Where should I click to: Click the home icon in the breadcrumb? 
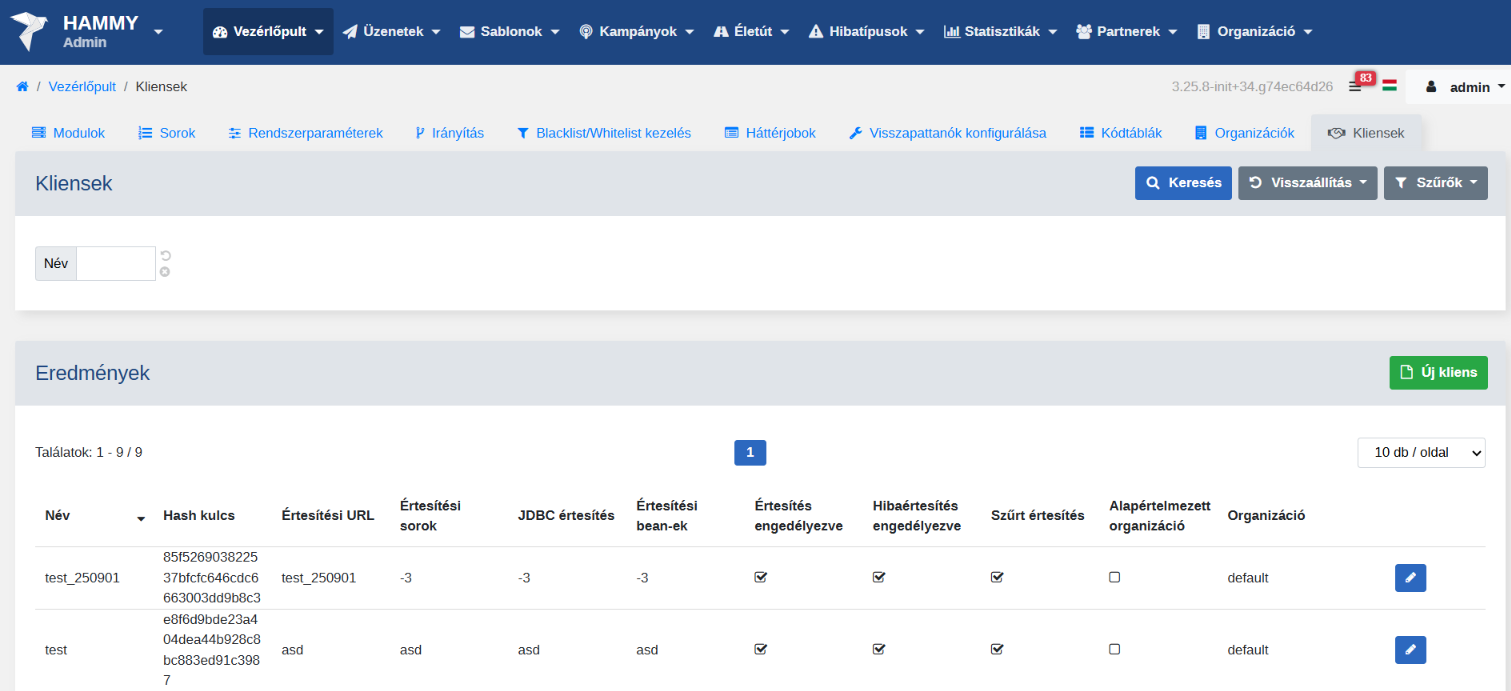[22, 87]
